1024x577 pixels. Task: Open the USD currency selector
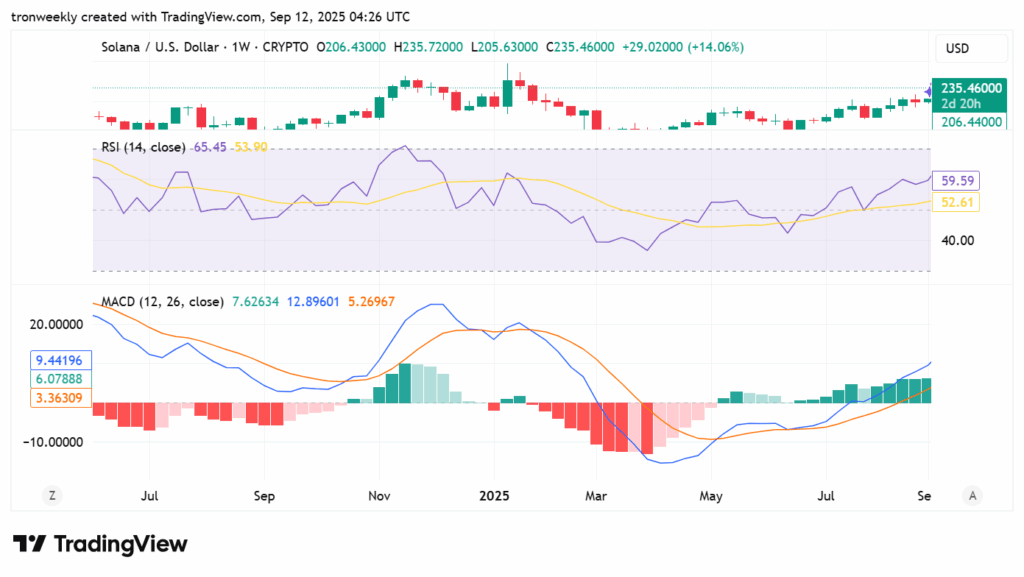tap(971, 48)
